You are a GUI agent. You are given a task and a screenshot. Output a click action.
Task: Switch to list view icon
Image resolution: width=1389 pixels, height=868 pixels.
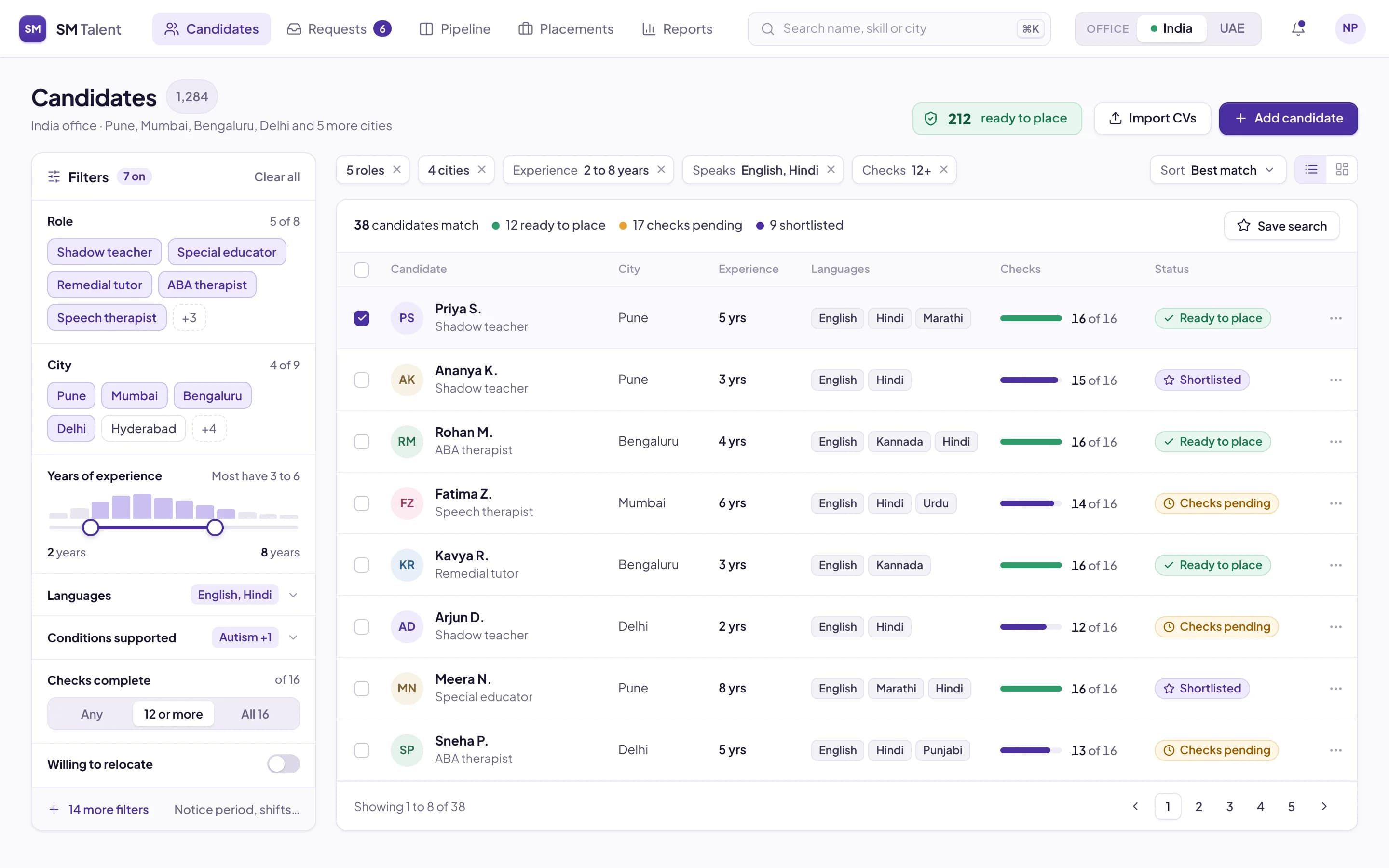pyautogui.click(x=1311, y=169)
